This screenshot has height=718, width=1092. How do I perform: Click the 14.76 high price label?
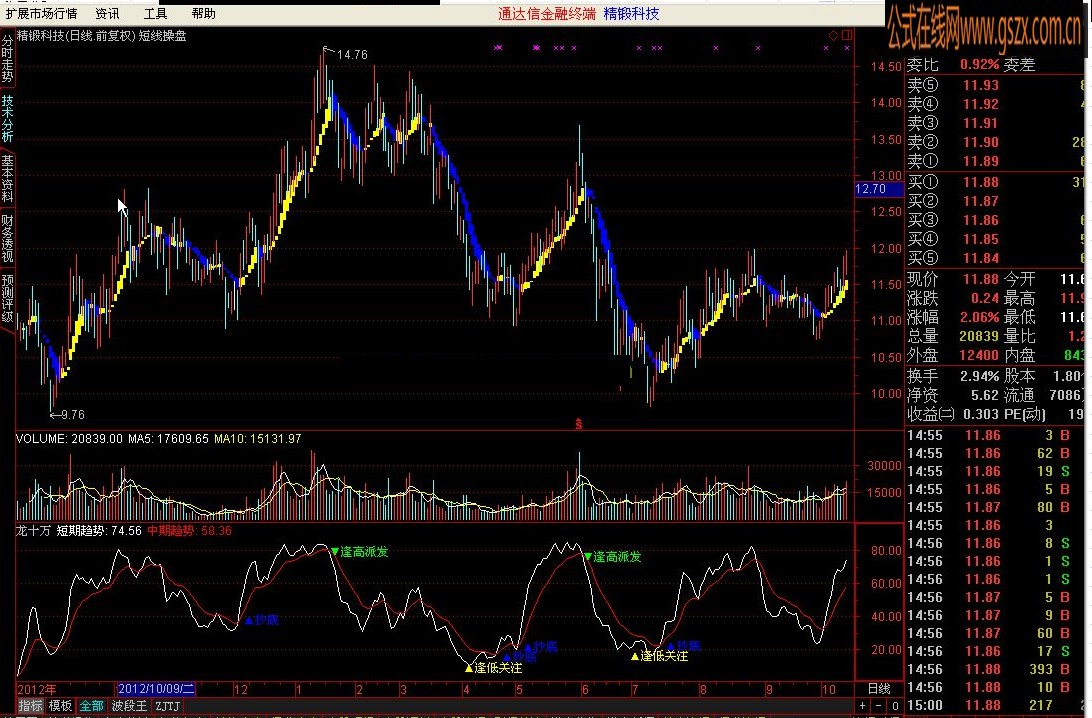pyautogui.click(x=352, y=54)
